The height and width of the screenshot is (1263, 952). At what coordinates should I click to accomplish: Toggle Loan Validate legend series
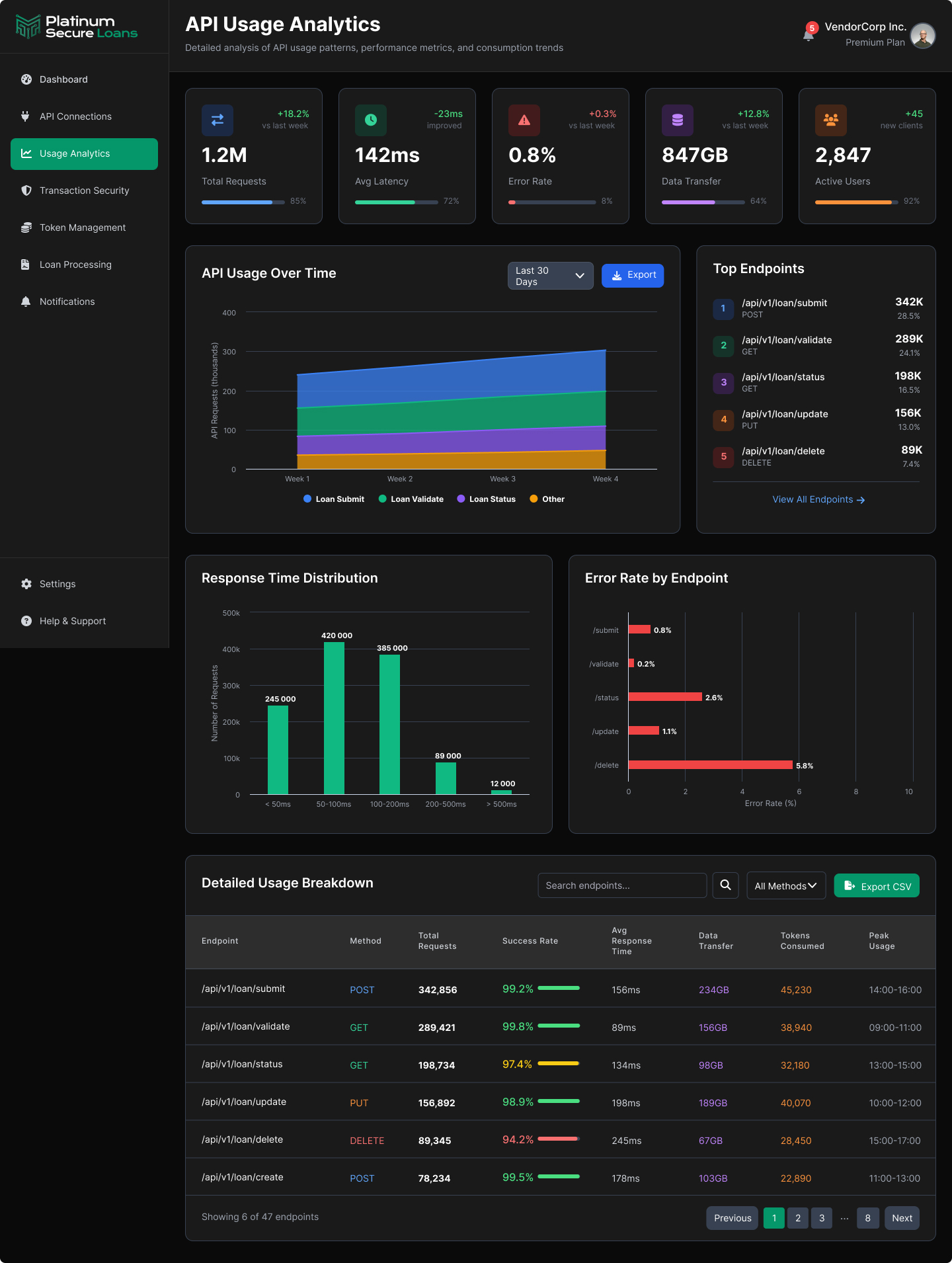411,499
